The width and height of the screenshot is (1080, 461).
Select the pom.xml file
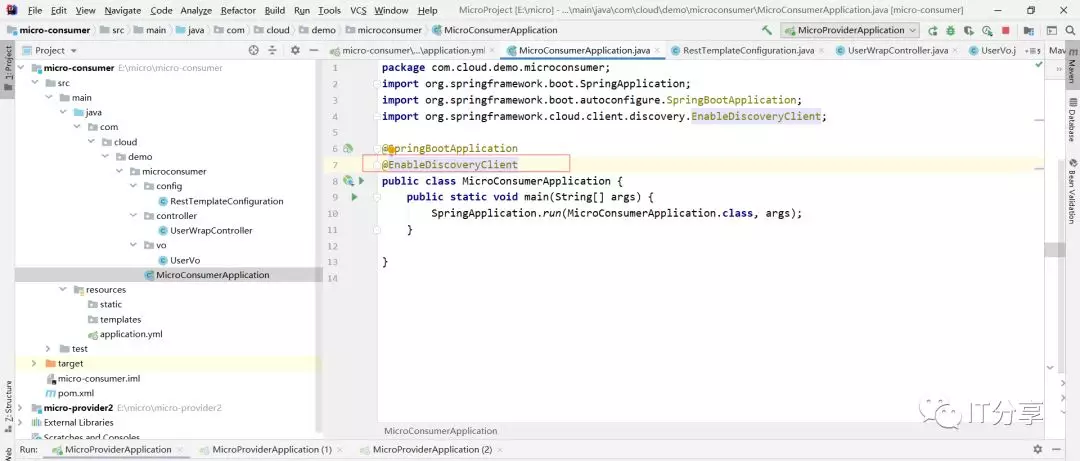(70, 393)
